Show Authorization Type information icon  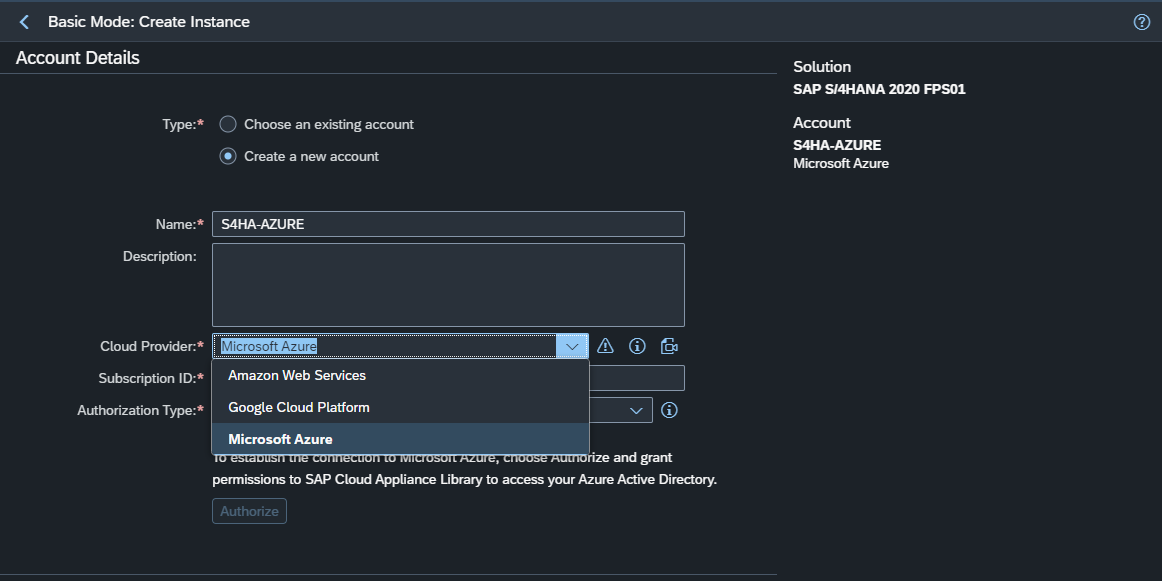(669, 410)
